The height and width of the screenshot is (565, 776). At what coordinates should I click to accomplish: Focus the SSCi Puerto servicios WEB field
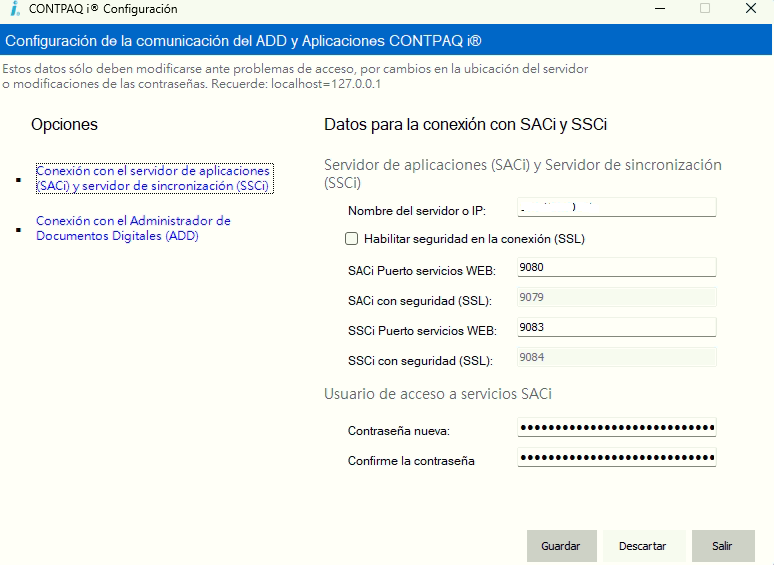pyautogui.click(x=616, y=327)
